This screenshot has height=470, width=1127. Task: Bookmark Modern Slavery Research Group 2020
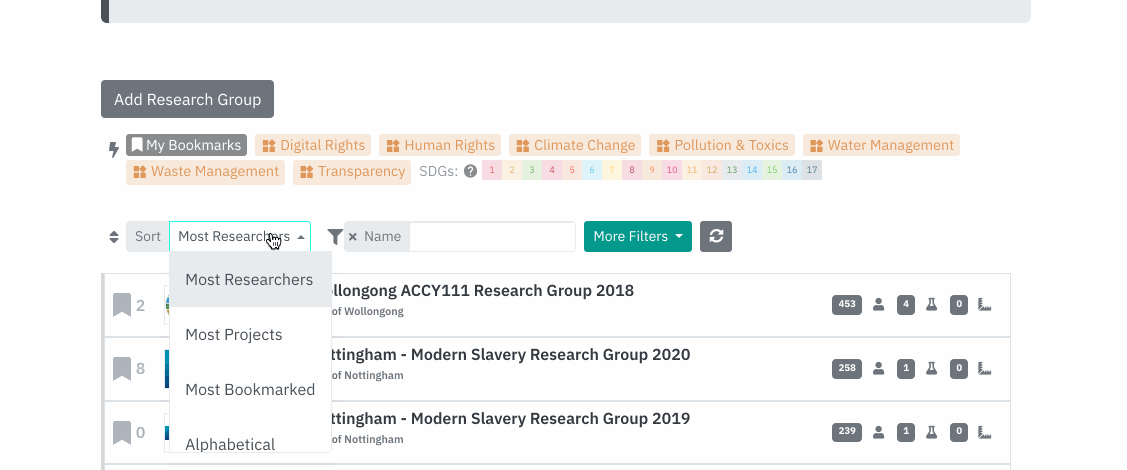[x=122, y=369]
